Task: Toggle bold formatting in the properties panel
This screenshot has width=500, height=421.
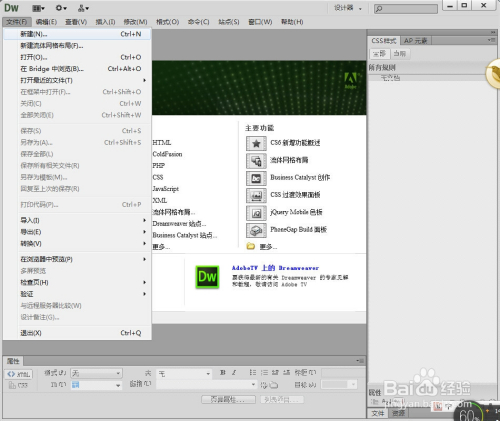Action: point(223,373)
